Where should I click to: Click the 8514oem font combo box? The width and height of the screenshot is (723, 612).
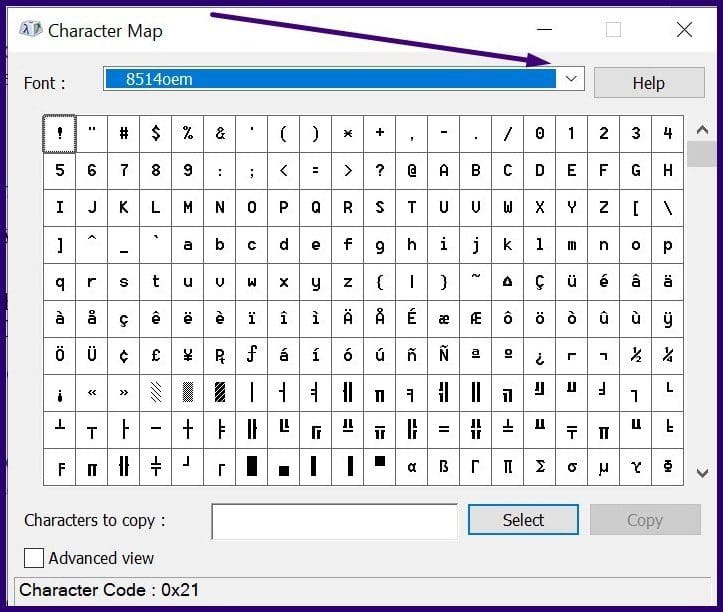[330, 79]
